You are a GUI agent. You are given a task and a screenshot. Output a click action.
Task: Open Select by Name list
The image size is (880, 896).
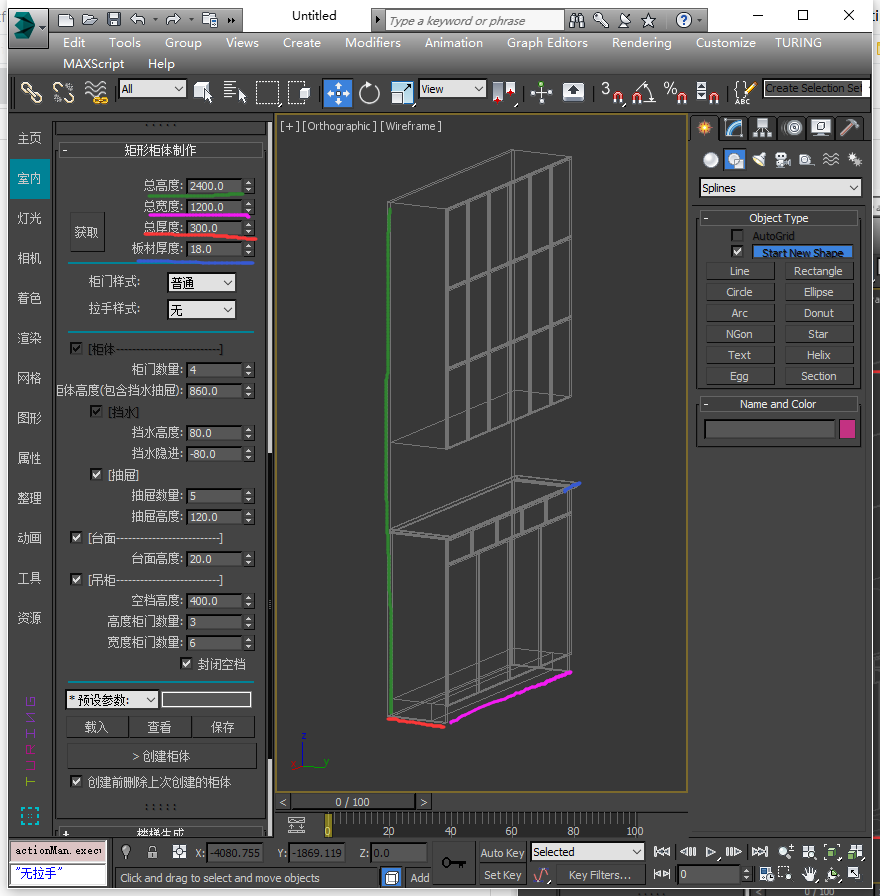(x=234, y=93)
